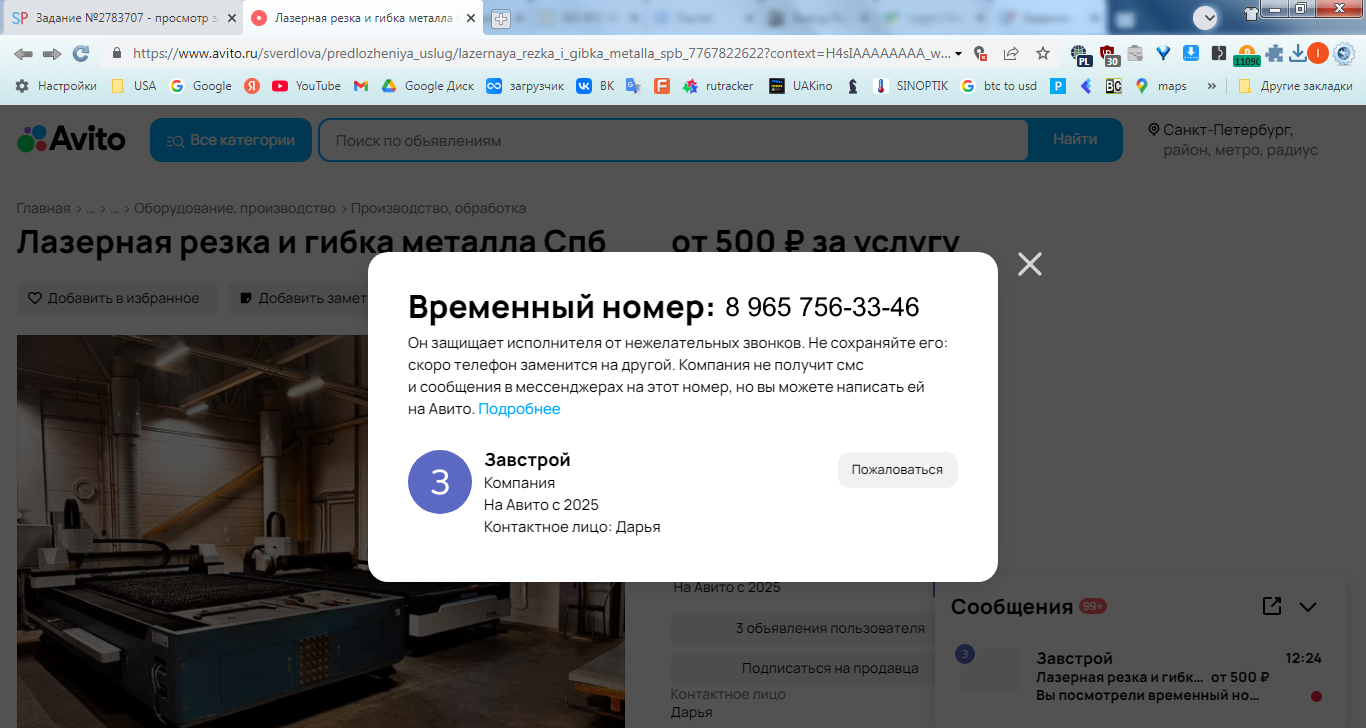Open the browser gear menu icon
Screen dimensions: 1366x728
pos(1345,53)
